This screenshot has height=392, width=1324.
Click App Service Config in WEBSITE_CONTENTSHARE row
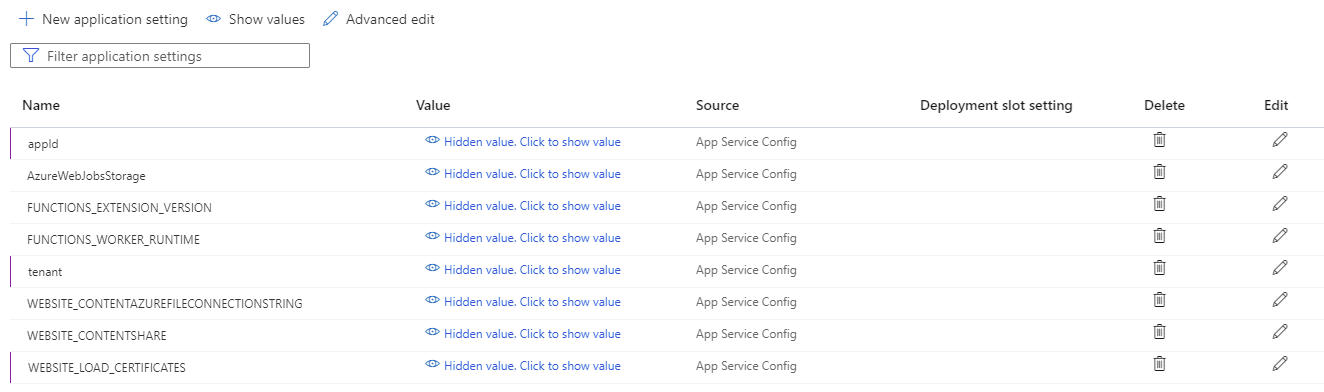(x=746, y=334)
